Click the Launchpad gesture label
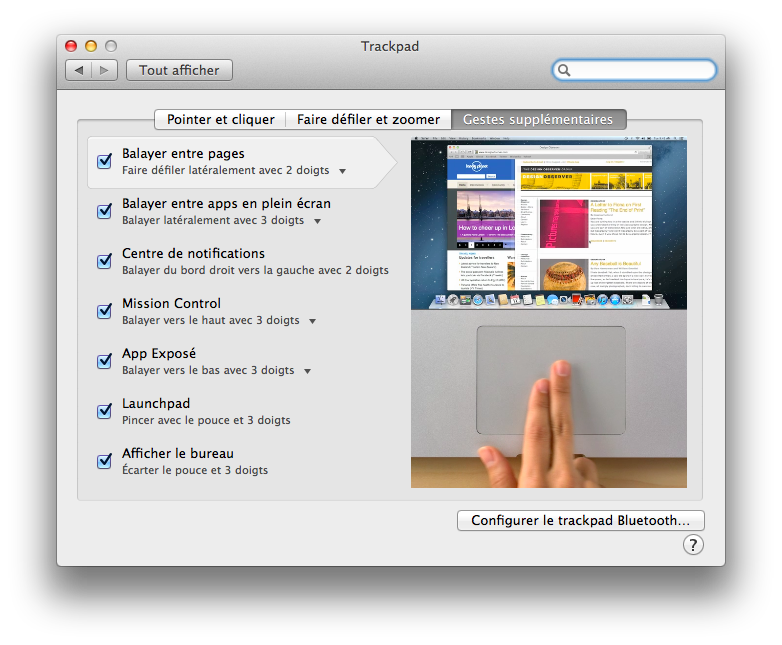Viewport: 782px width, 645px height. coord(156,403)
